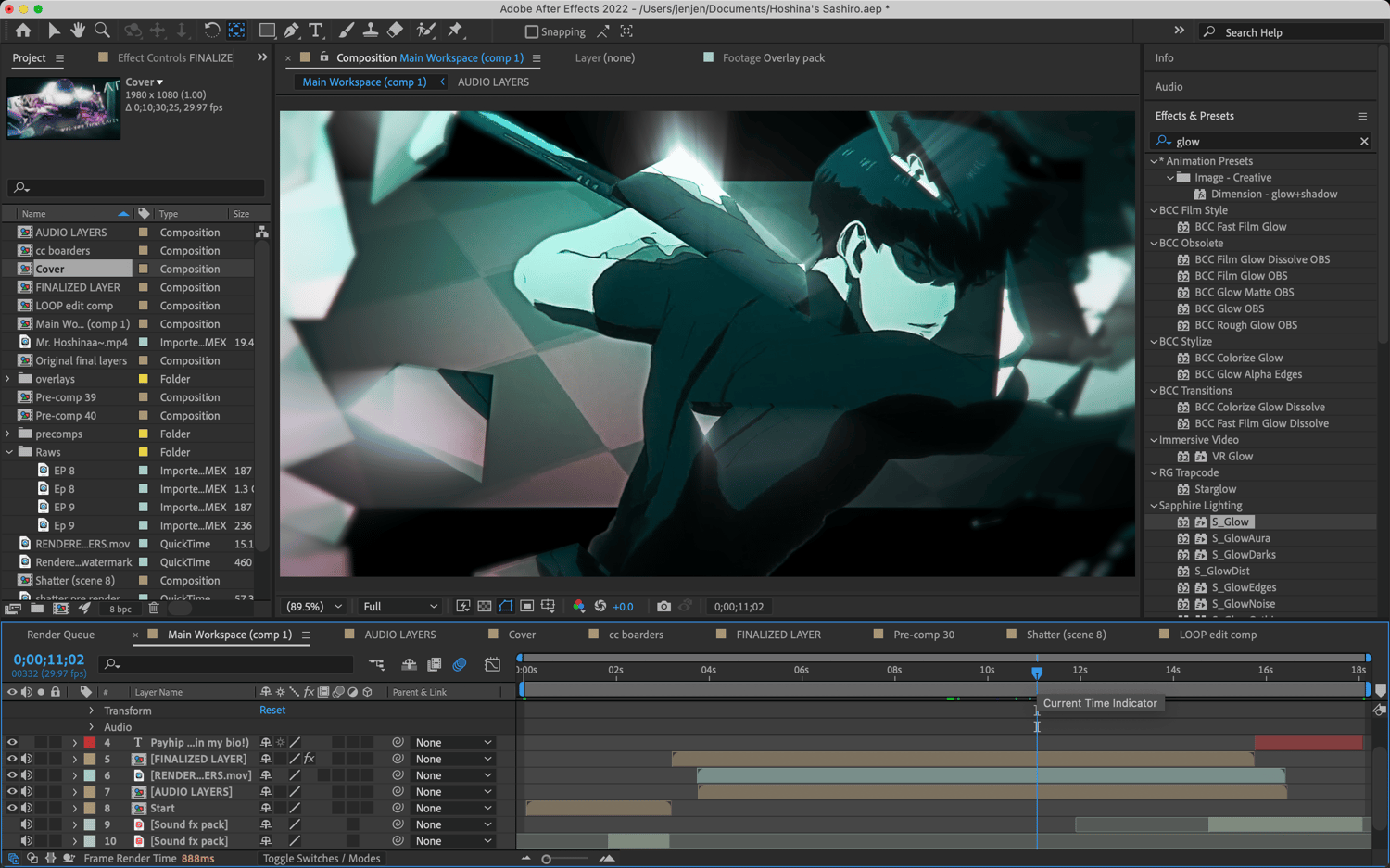Expand the overlays folder in Project
This screenshot has width=1390, height=868.
click(x=8, y=379)
